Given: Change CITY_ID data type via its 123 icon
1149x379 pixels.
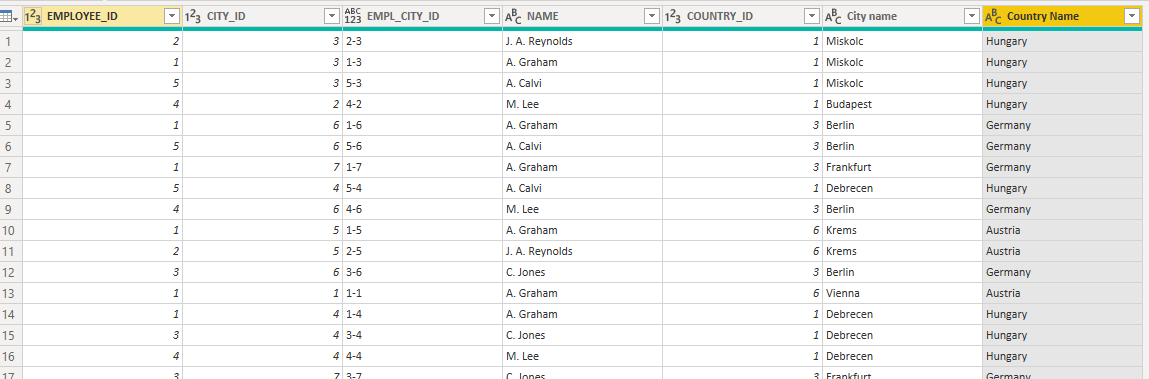Looking at the screenshot, I should point(193,15).
